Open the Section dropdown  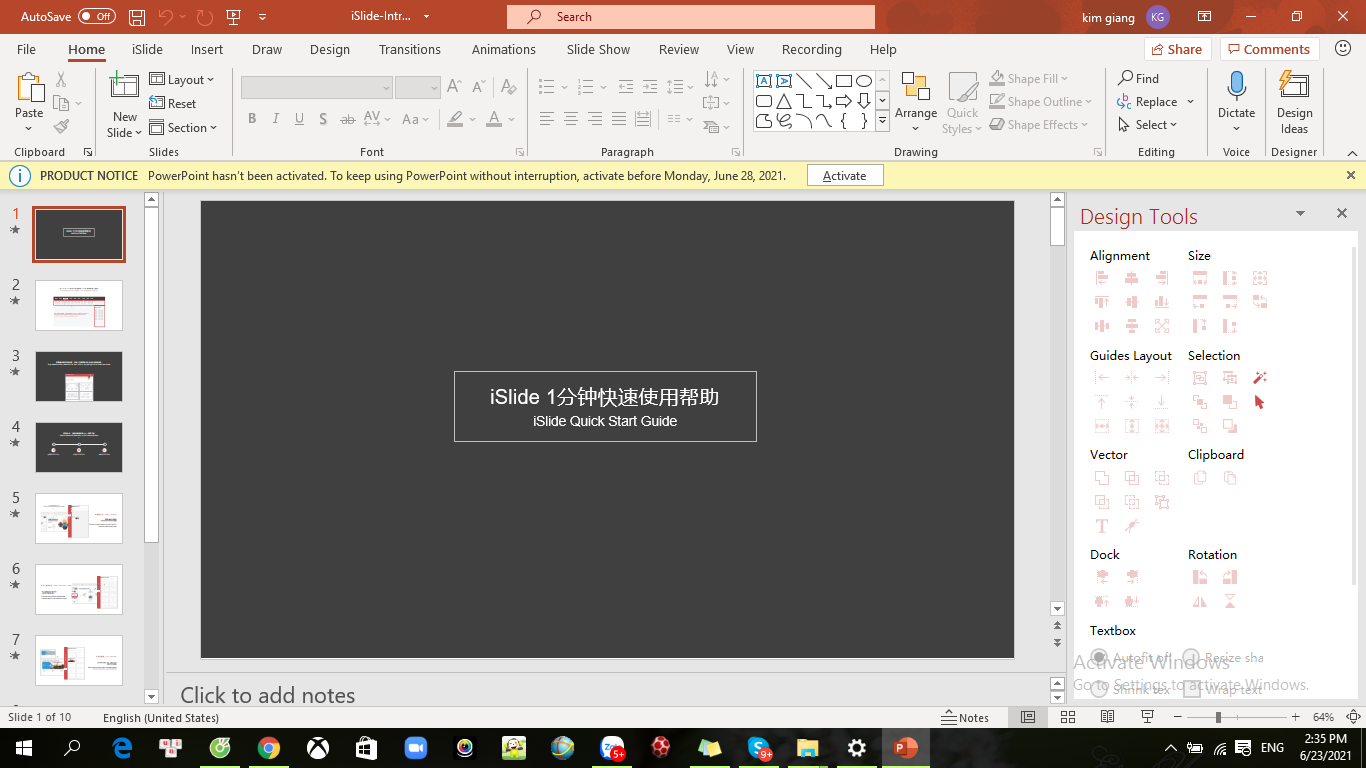183,128
